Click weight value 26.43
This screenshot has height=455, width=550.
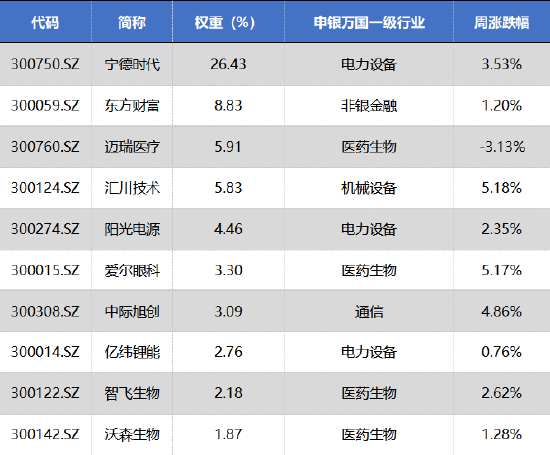click(x=228, y=64)
